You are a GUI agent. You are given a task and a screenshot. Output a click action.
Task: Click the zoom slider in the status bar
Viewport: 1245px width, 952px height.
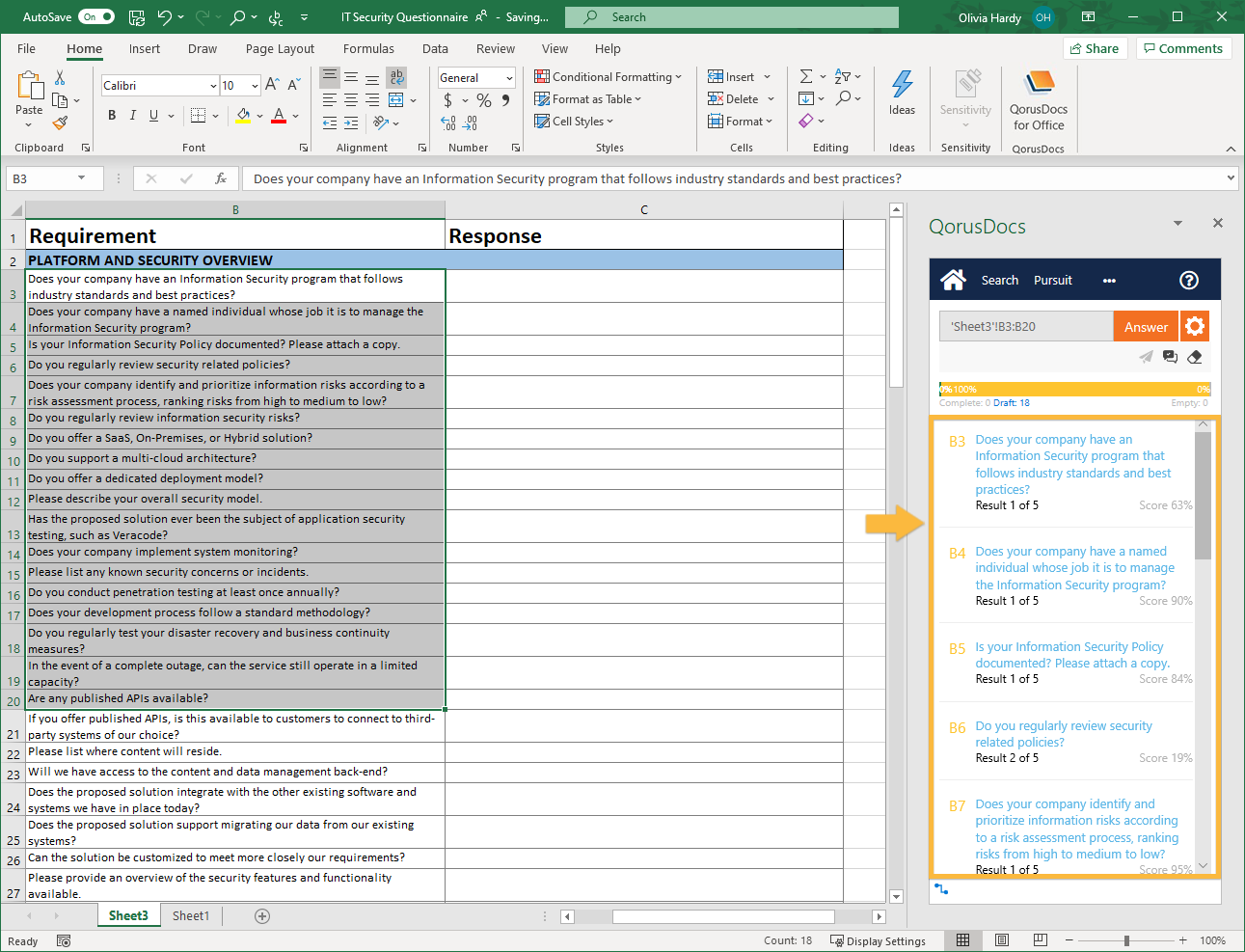coord(1126,940)
